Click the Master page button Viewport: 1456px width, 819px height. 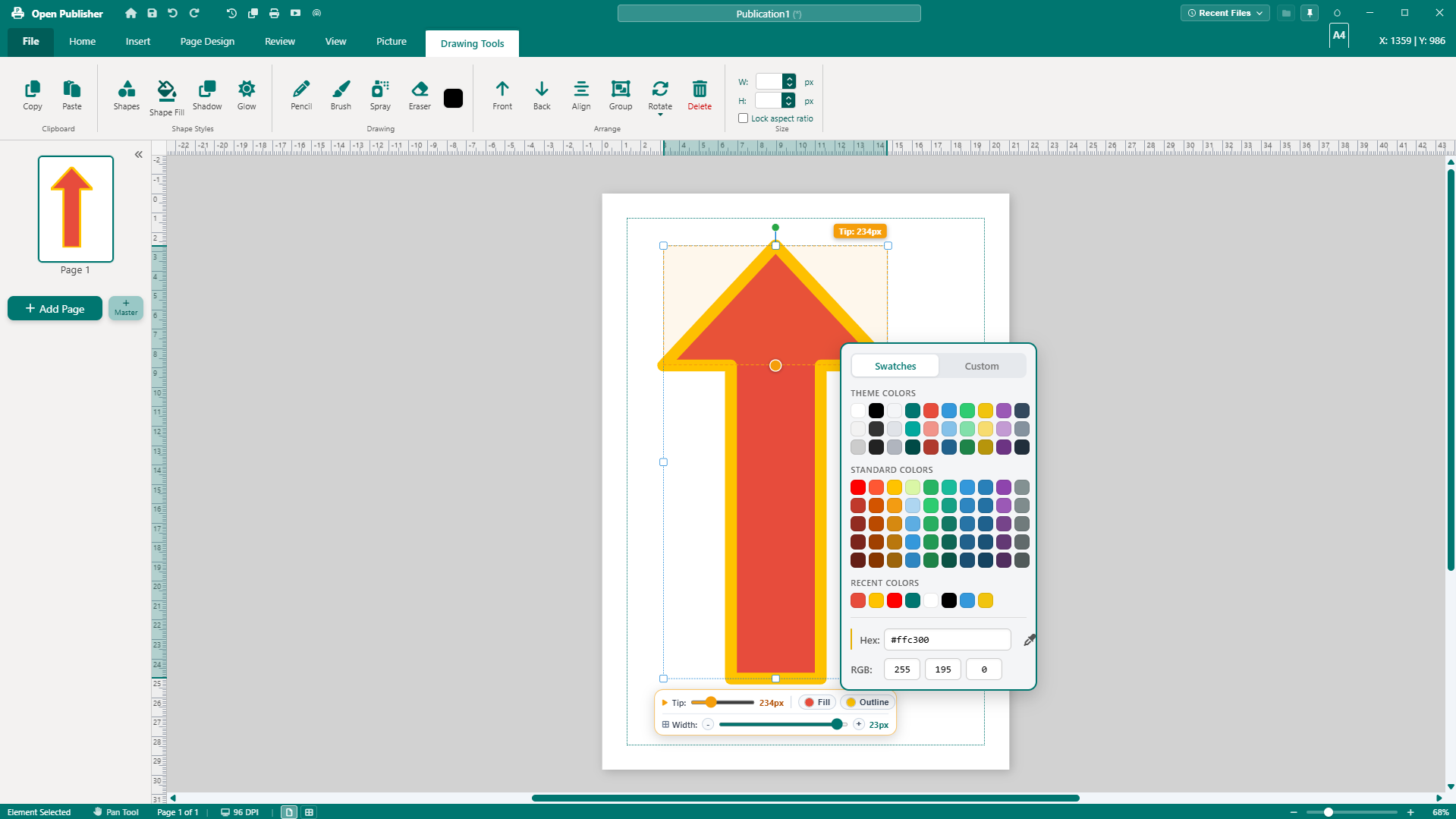[x=126, y=308]
